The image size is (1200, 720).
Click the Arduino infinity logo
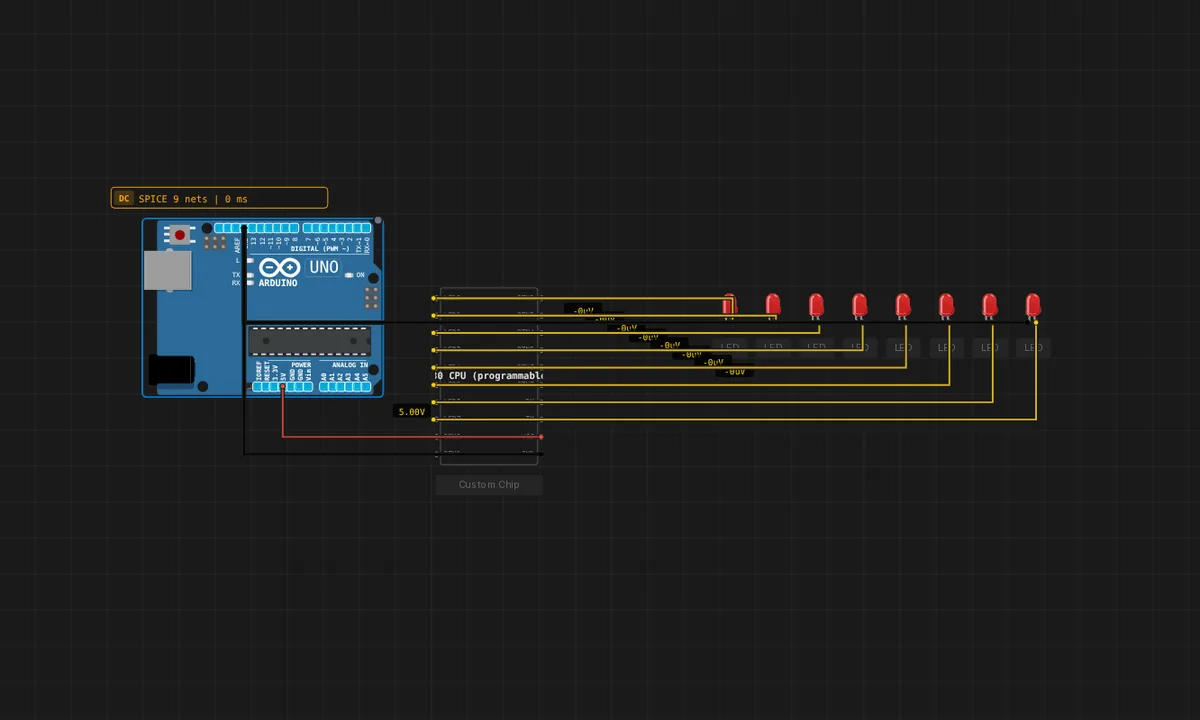(280, 268)
